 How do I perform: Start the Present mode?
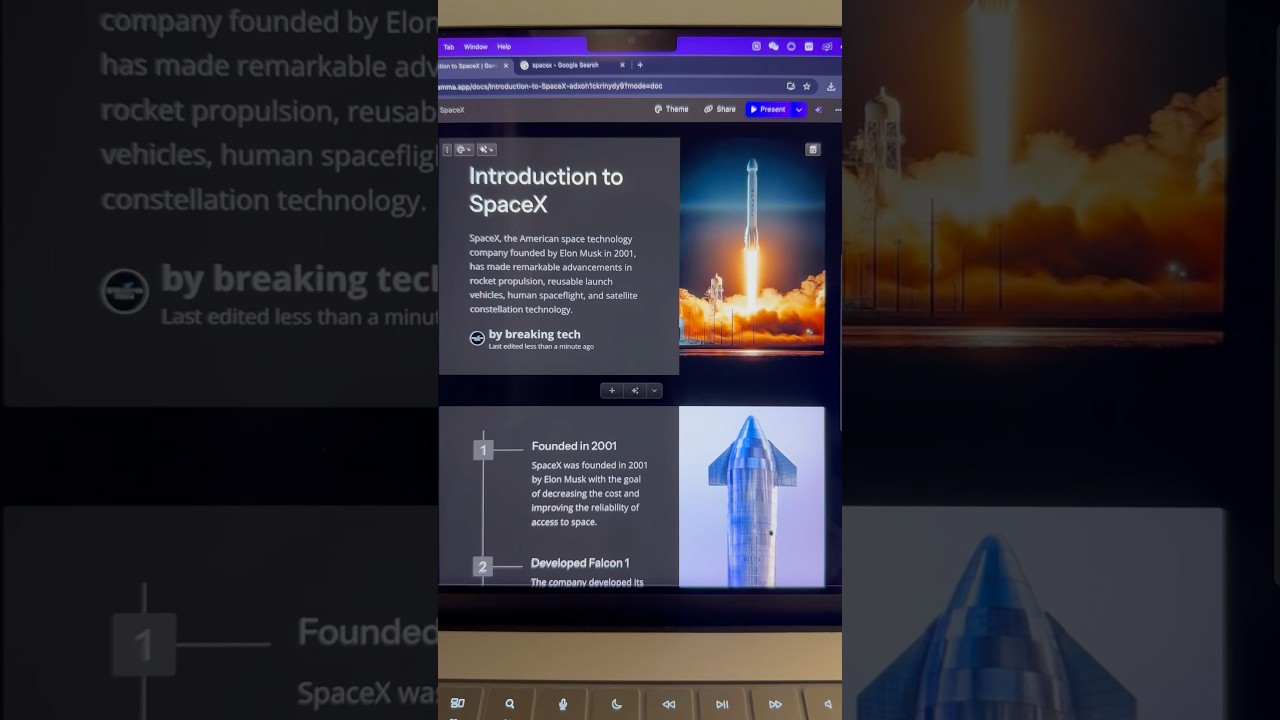[x=768, y=109]
